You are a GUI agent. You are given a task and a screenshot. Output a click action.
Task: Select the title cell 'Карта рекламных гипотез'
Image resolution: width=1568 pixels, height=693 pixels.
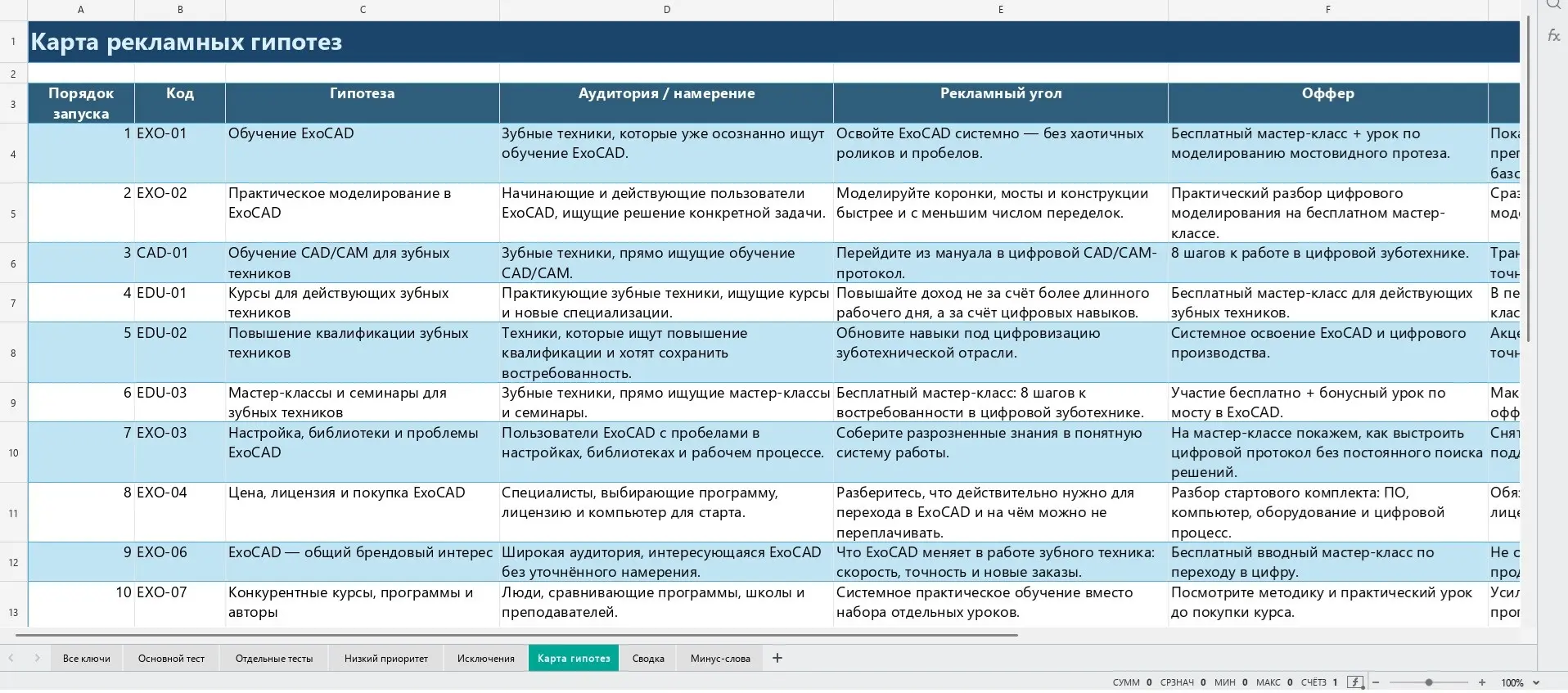(x=773, y=42)
